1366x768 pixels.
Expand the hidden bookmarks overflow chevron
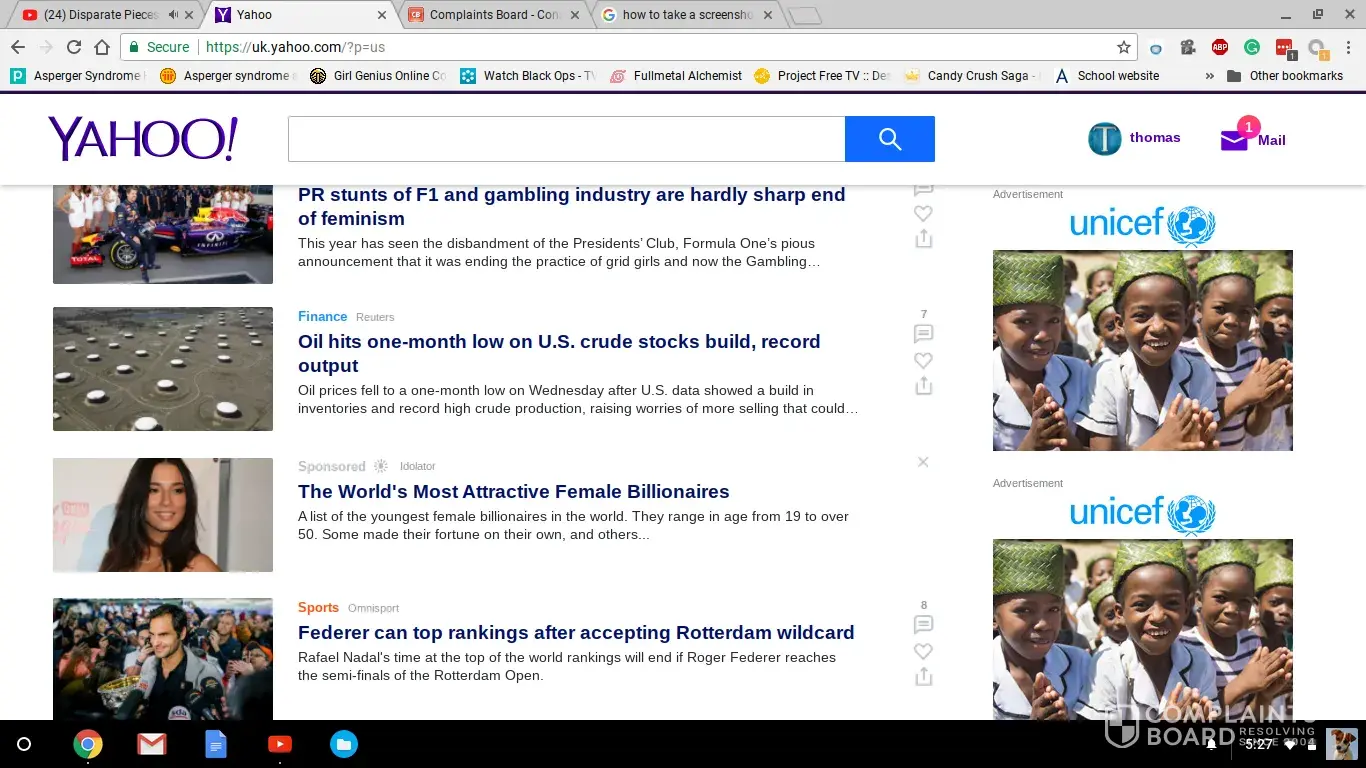click(1209, 76)
